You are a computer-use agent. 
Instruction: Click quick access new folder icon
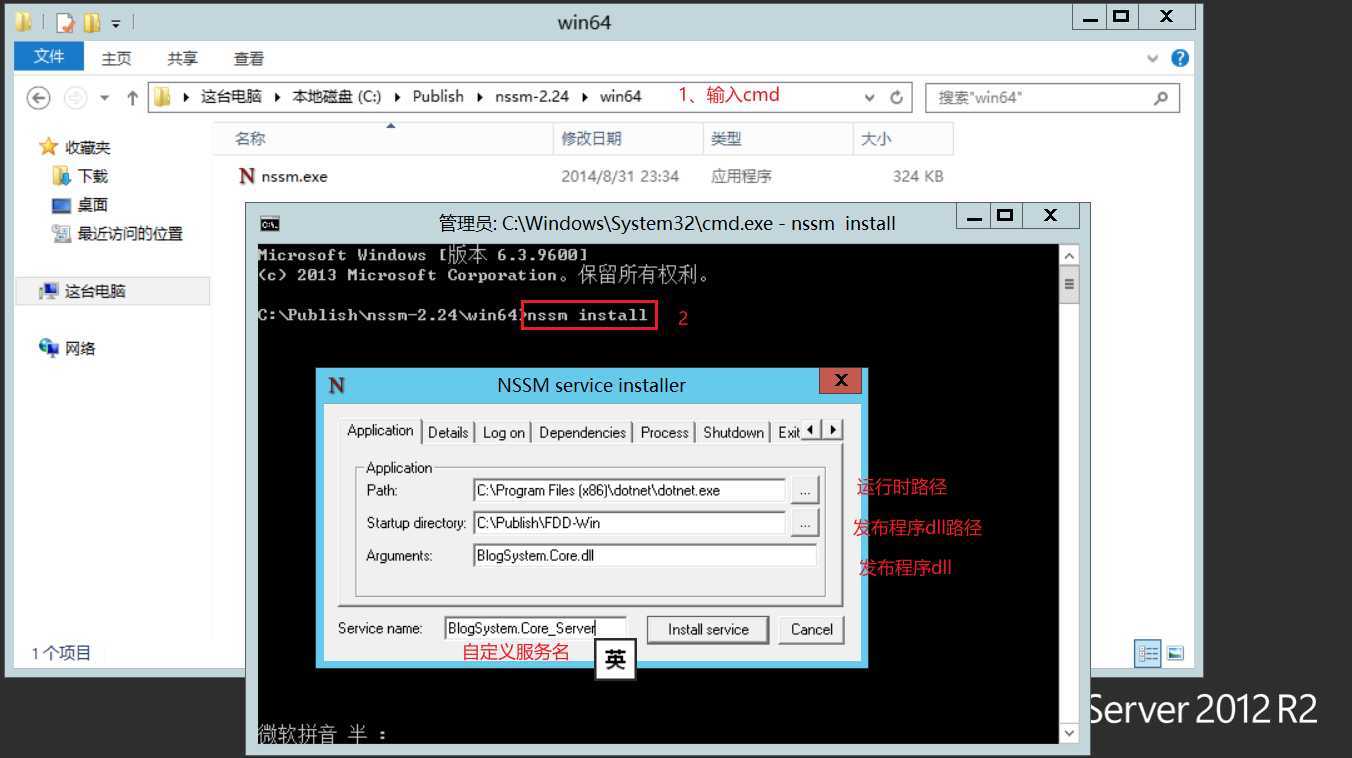[x=92, y=22]
